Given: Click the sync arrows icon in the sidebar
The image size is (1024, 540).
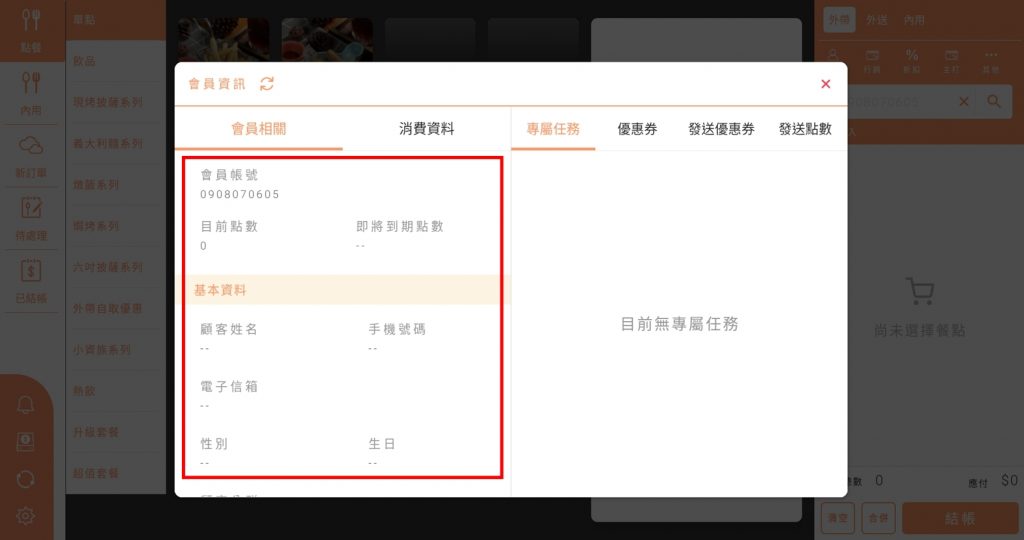Looking at the screenshot, I should [x=26, y=479].
